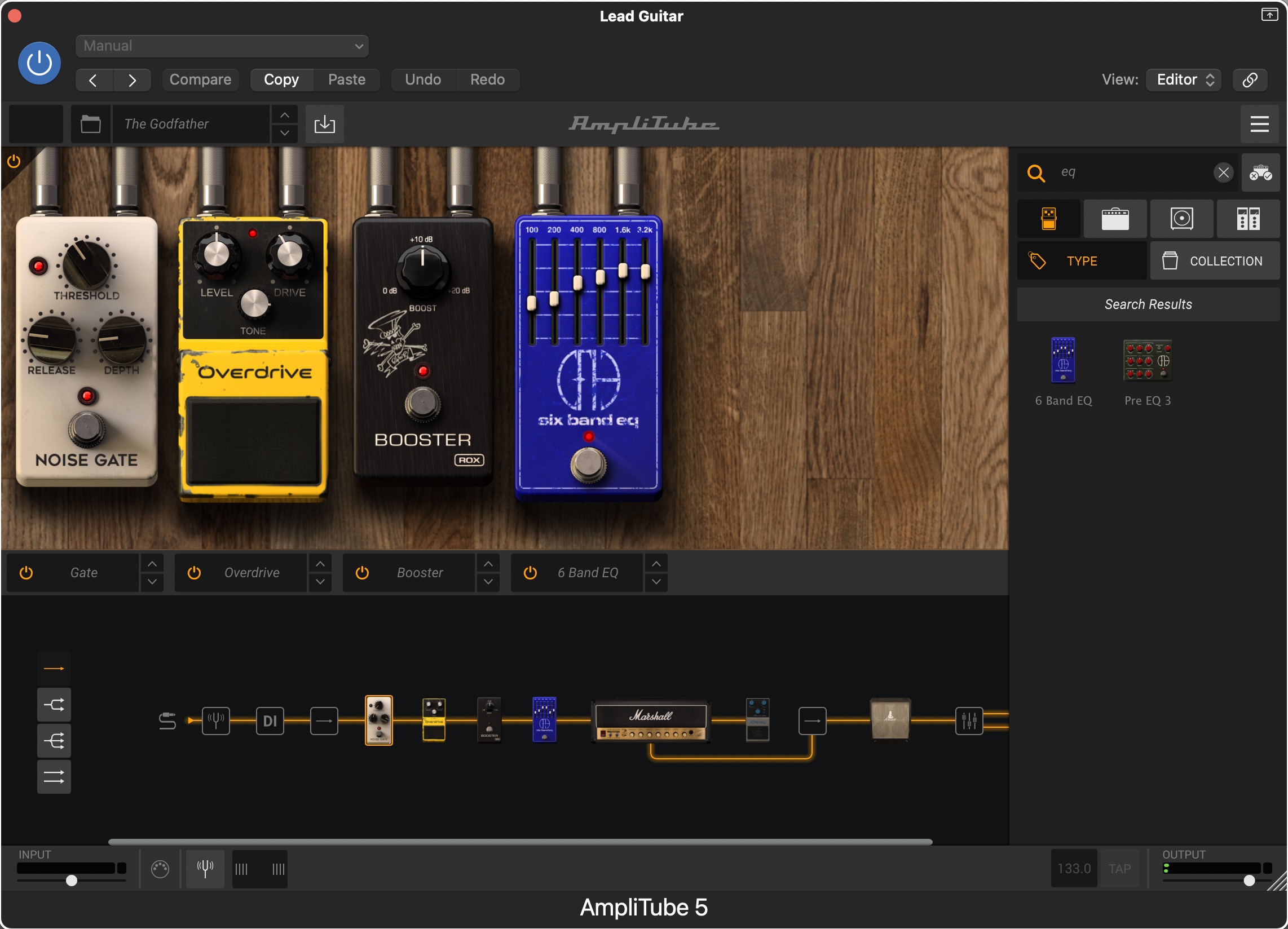Click the 3.2k EQ slider handle

click(646, 272)
